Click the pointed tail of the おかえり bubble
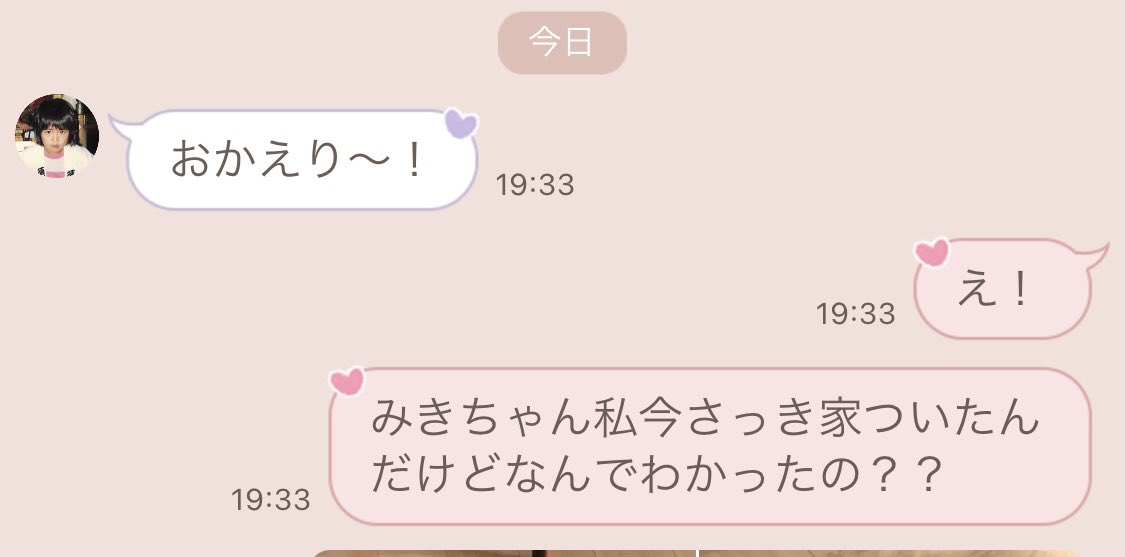 click(x=122, y=126)
